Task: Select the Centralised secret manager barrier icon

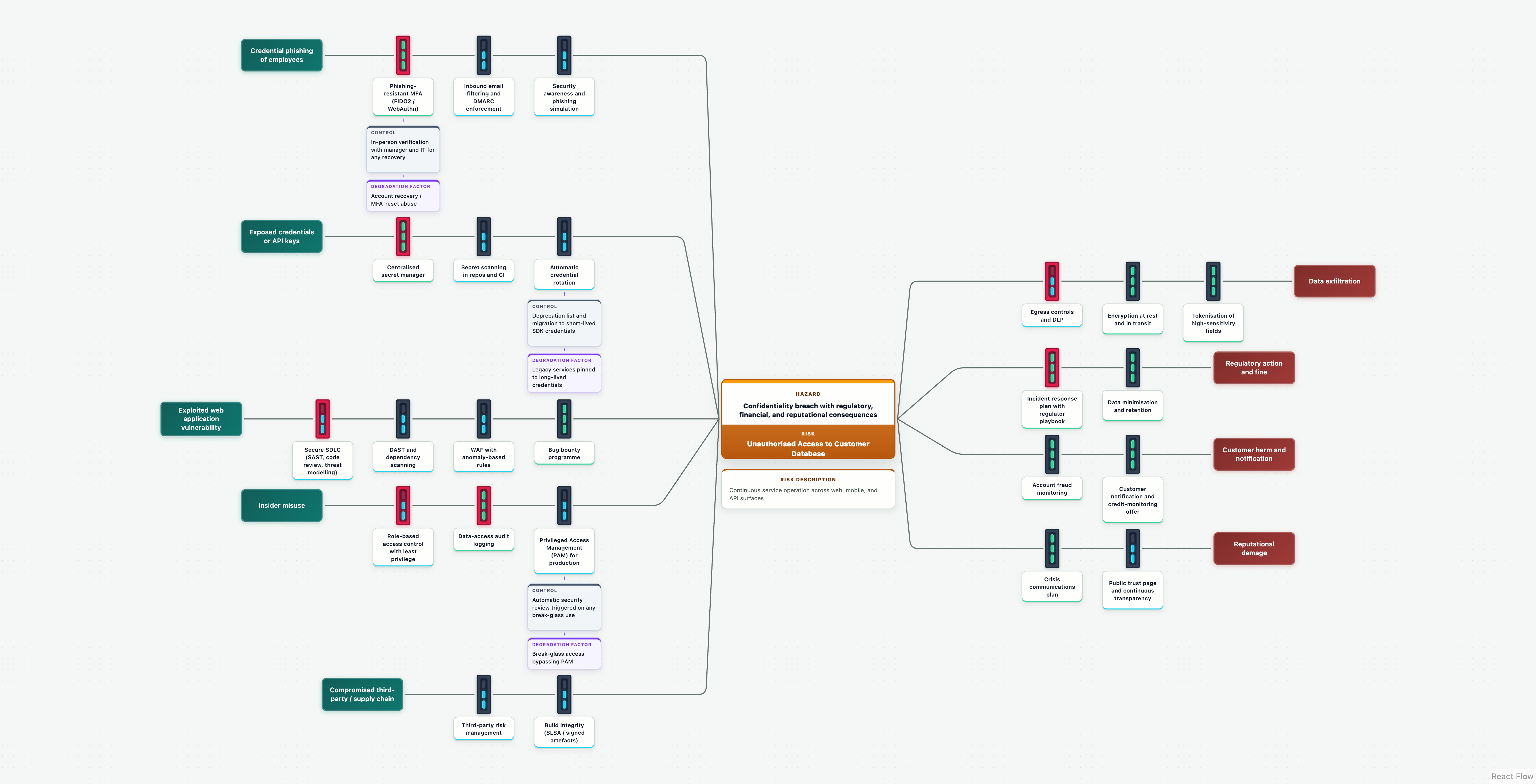Action: [403, 237]
